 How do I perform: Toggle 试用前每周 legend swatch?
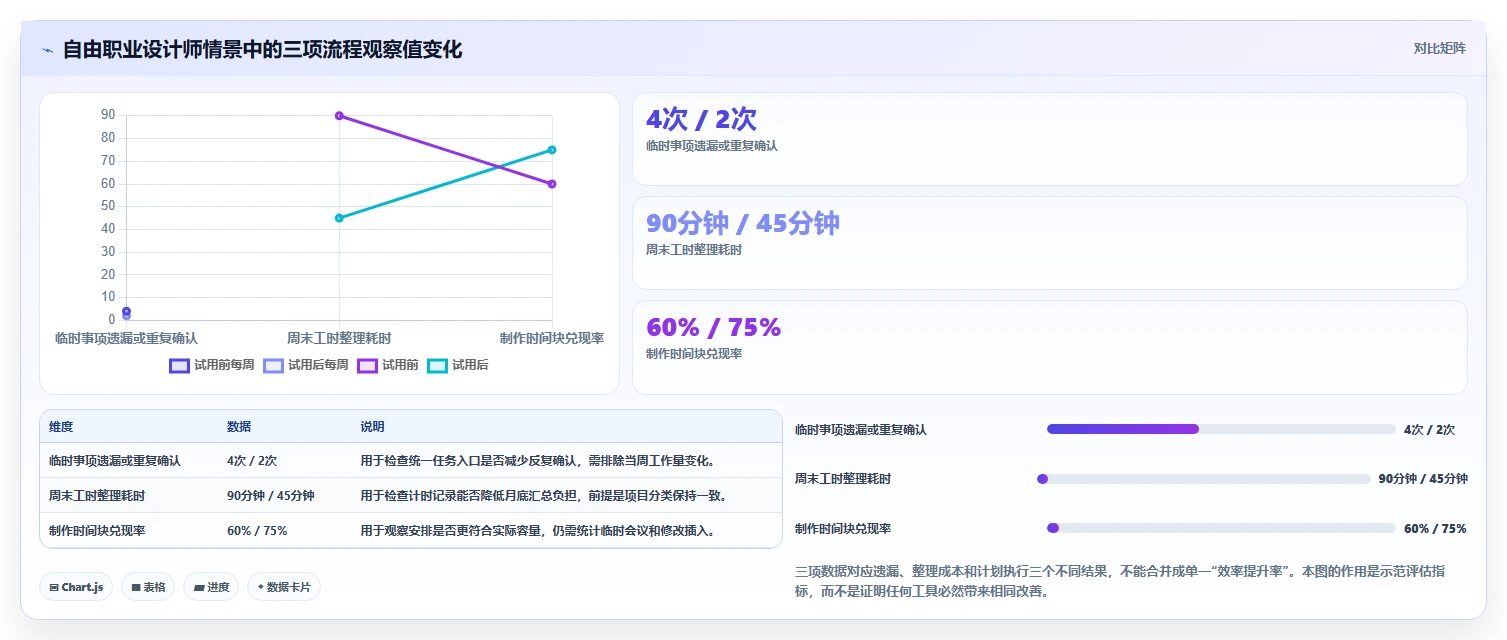179,366
